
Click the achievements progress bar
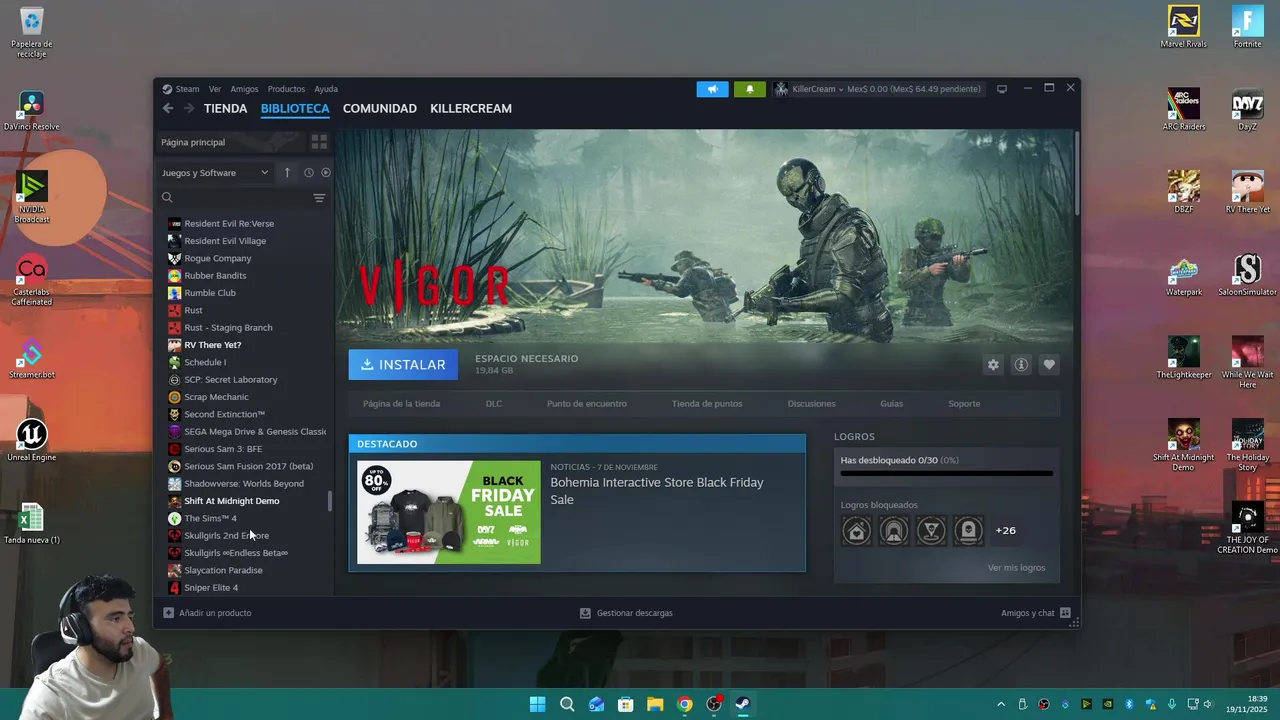pyautogui.click(x=946, y=473)
